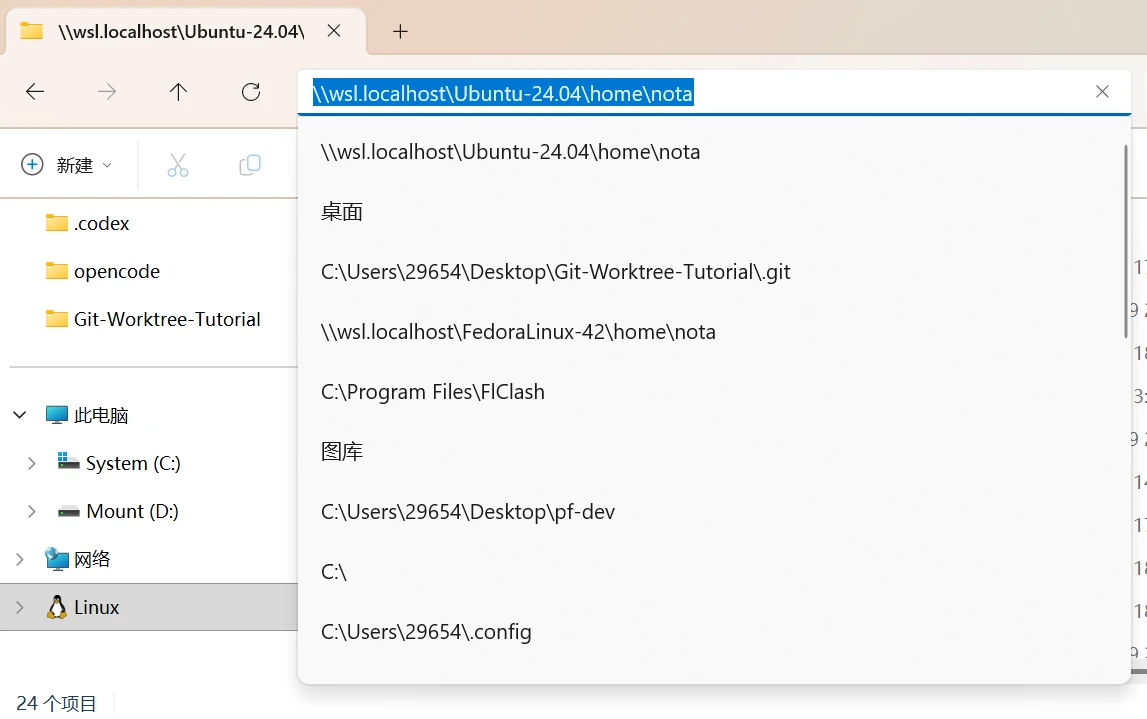Open the Git-Worktree-Tutorial folder in sidebar
Viewport: 1147px width, 719px height.
coord(166,319)
